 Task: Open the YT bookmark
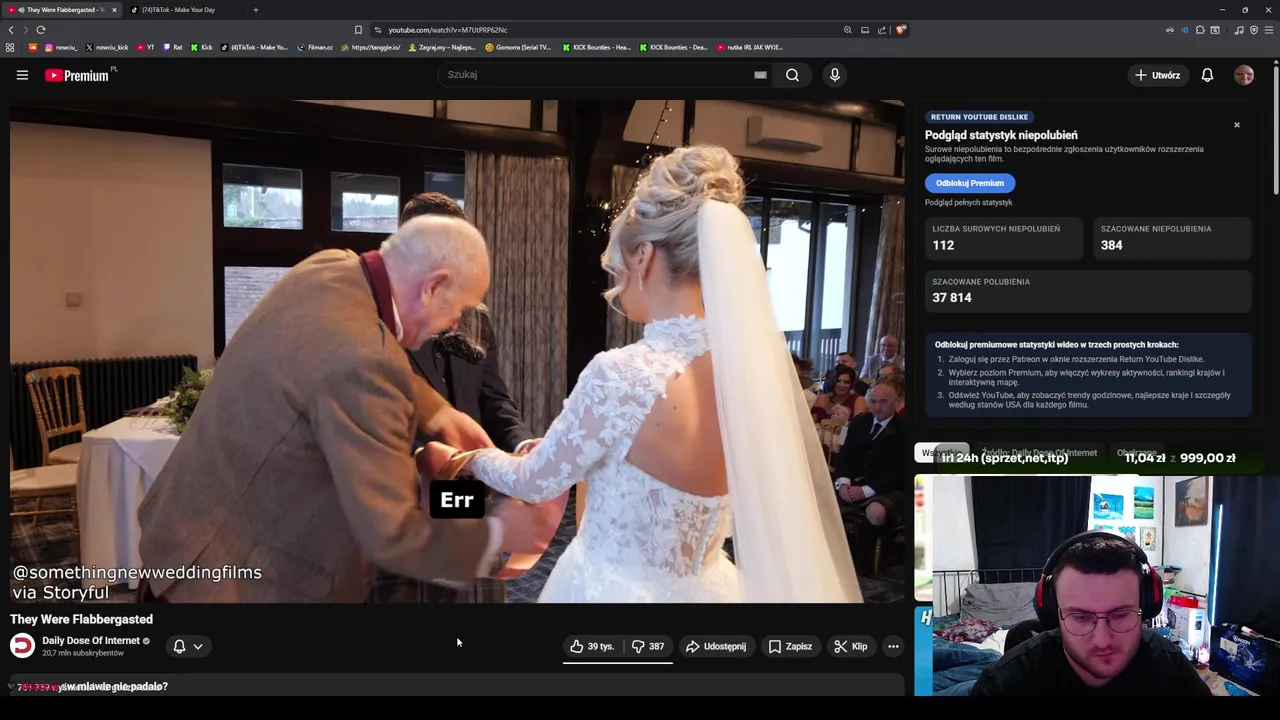coord(146,47)
